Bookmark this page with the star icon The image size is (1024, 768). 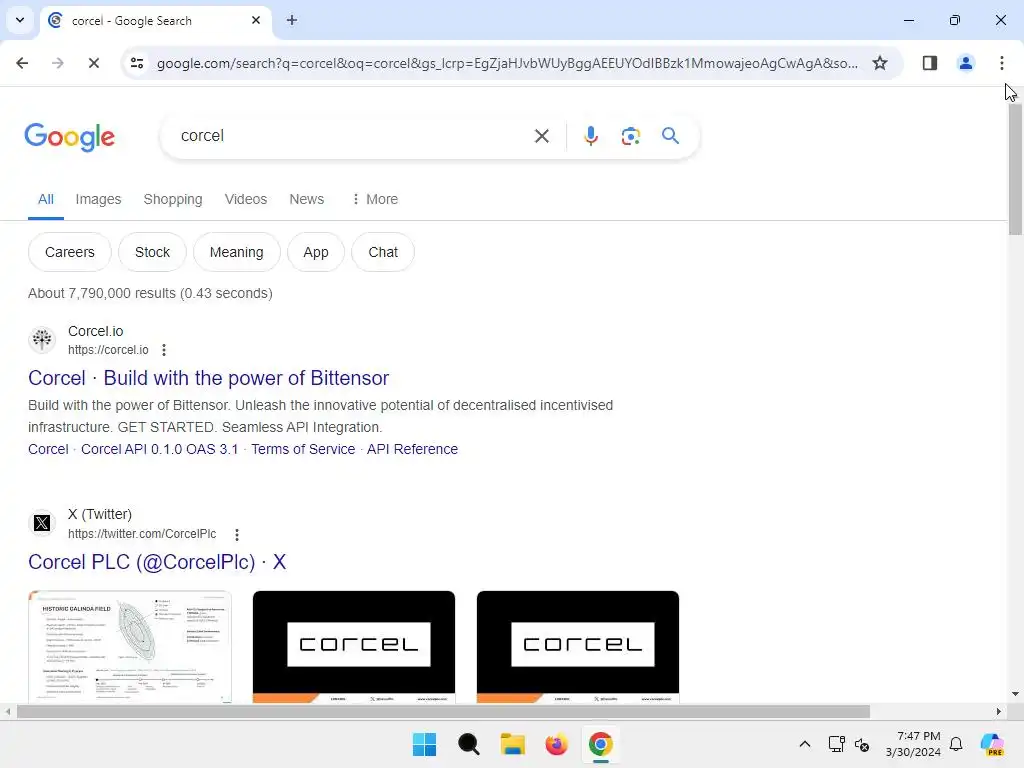coord(880,63)
